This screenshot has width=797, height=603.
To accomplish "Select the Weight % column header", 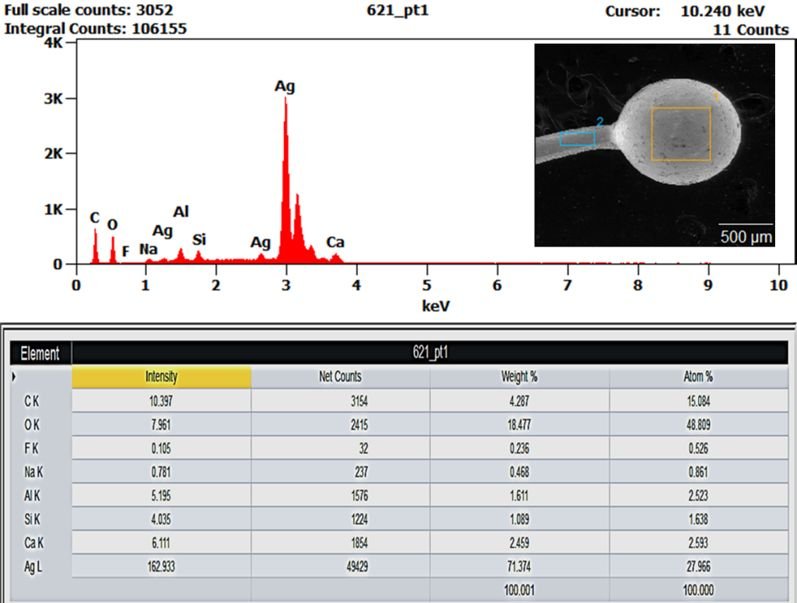I will click(519, 377).
